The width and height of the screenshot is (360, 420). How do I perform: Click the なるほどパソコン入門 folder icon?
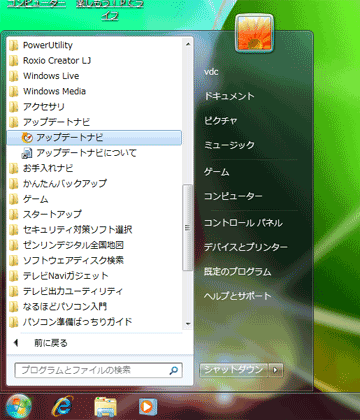14,306
